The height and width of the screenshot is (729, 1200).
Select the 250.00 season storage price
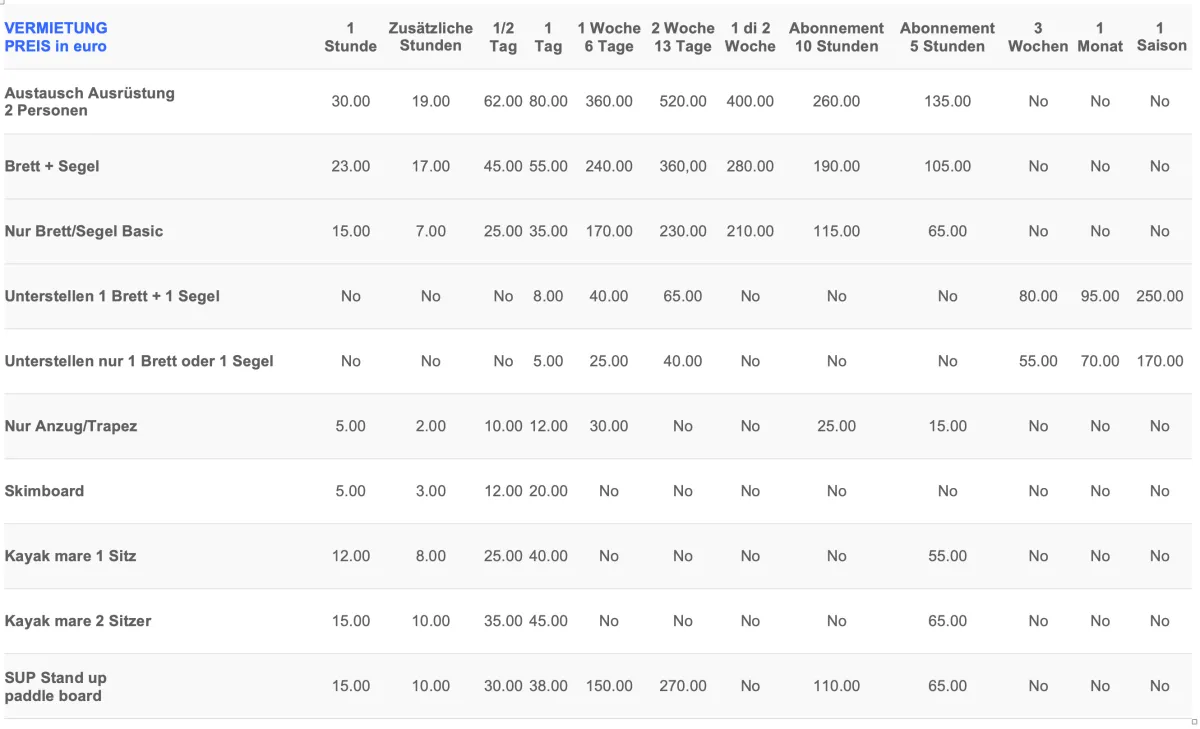click(x=1160, y=296)
